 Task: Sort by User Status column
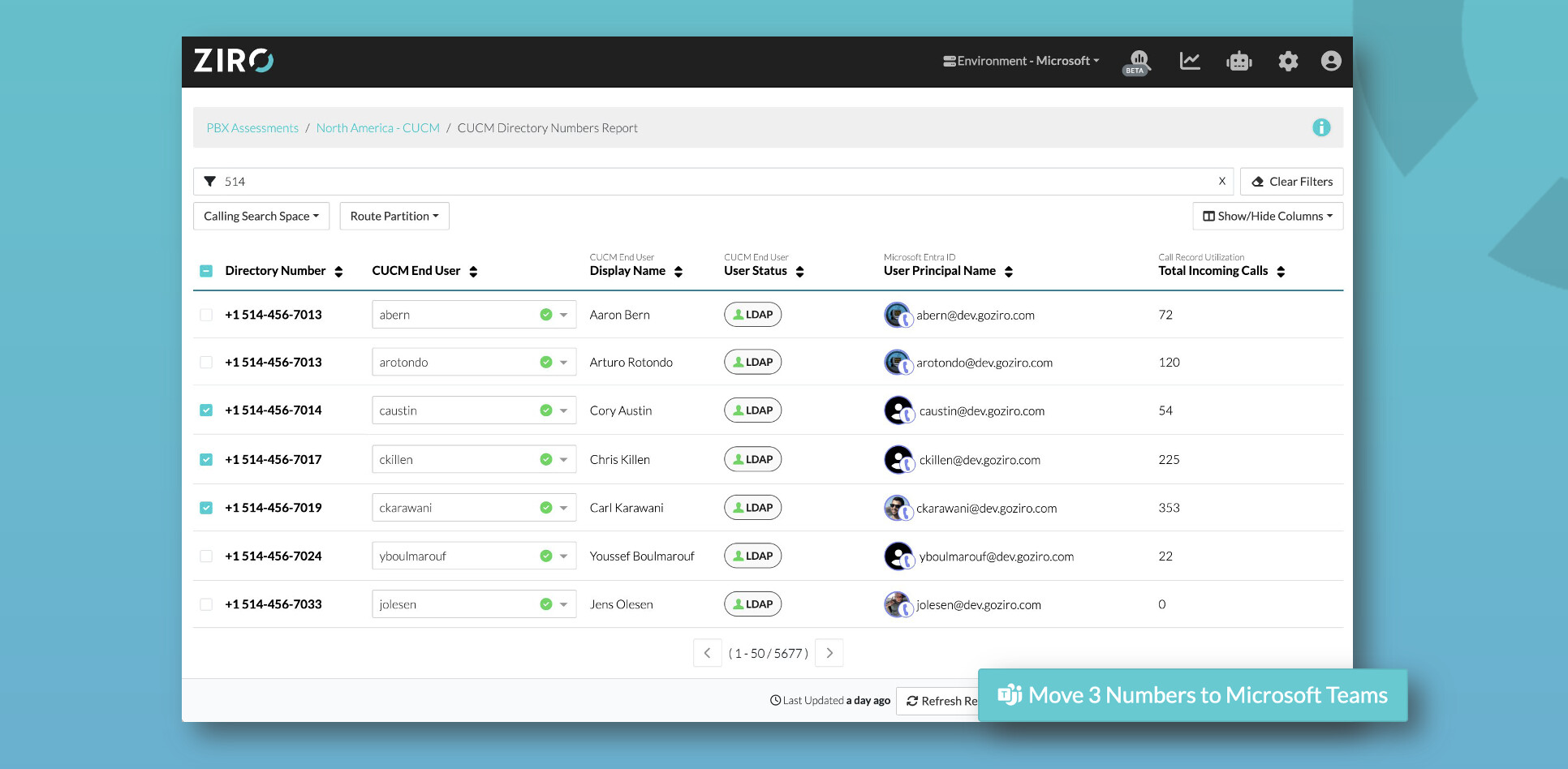click(799, 272)
